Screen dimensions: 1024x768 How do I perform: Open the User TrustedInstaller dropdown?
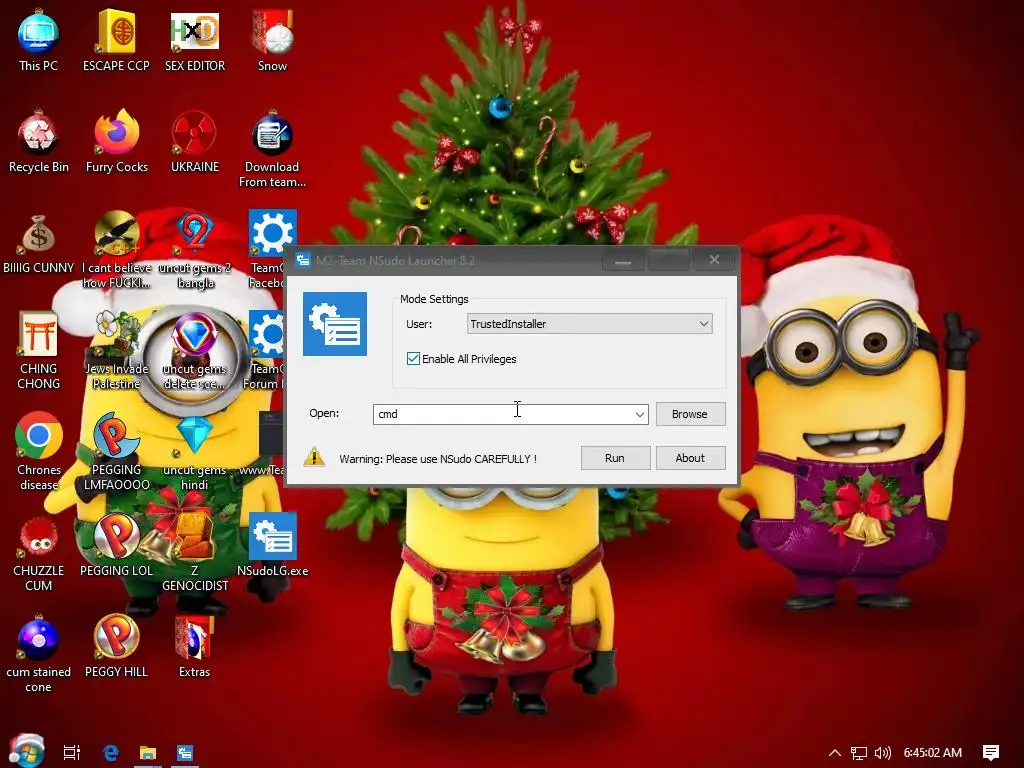[x=589, y=324]
